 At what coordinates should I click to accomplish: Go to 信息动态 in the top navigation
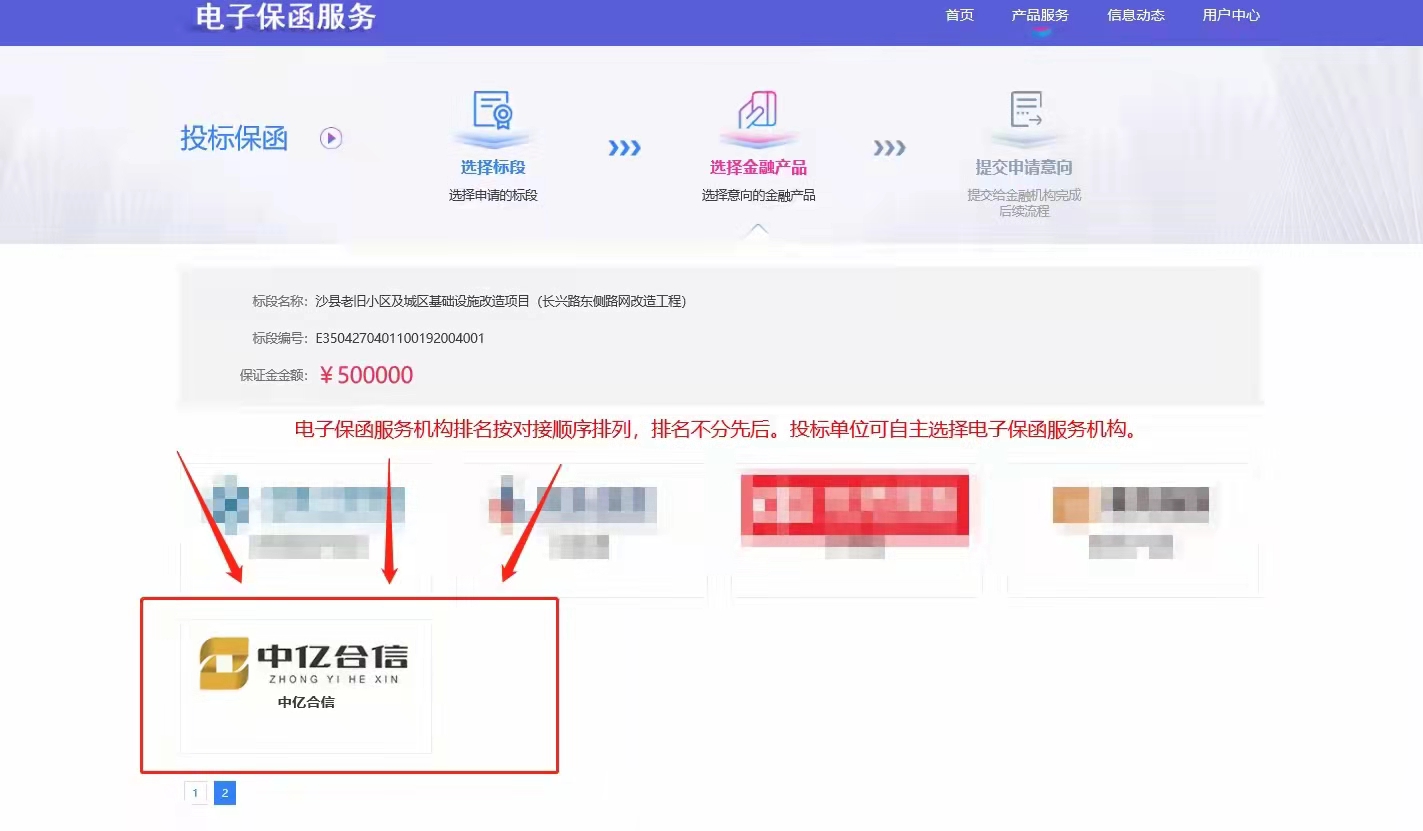tap(1136, 15)
